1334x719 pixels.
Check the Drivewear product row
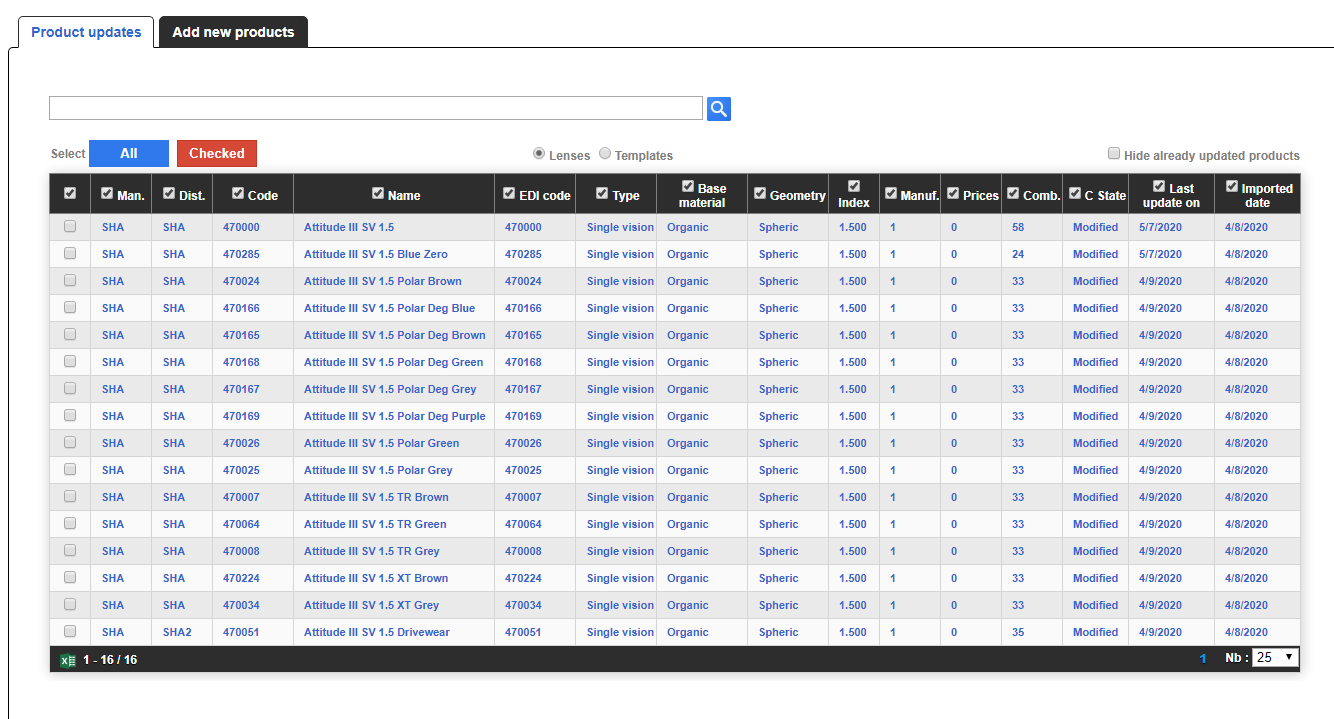click(70, 632)
